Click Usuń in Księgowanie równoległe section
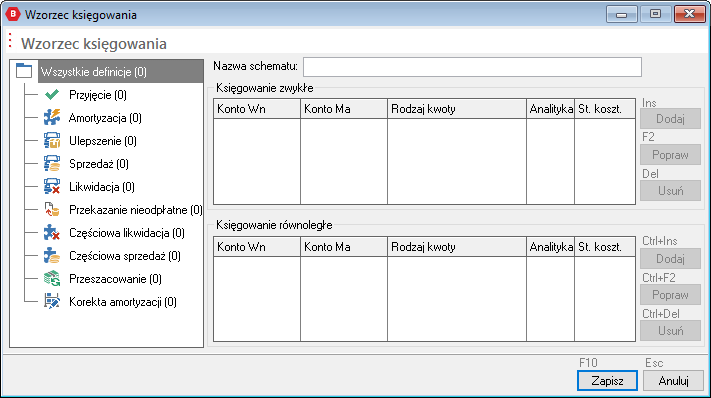The image size is (711, 398). (670, 331)
